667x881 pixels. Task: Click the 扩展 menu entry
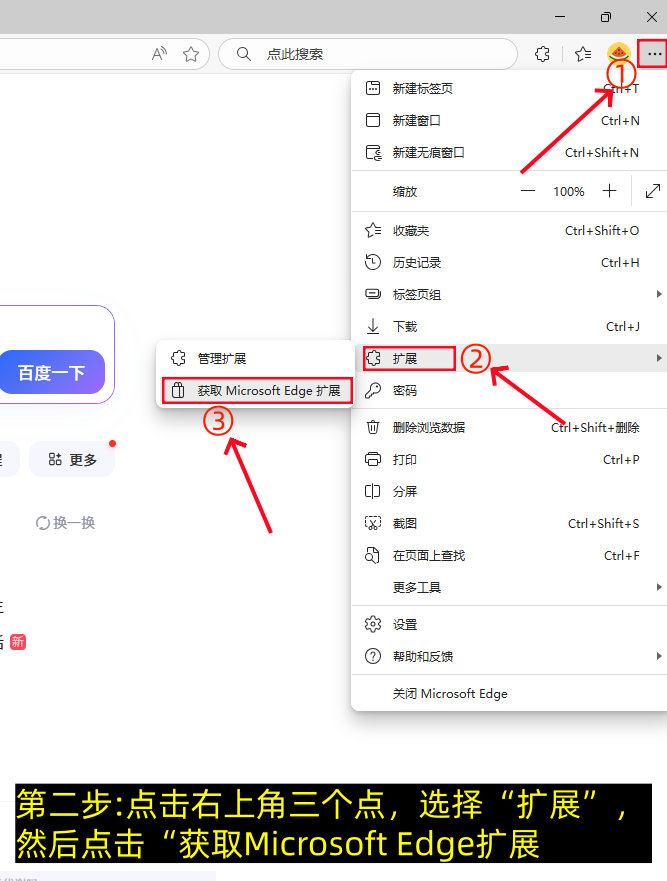click(x=509, y=358)
